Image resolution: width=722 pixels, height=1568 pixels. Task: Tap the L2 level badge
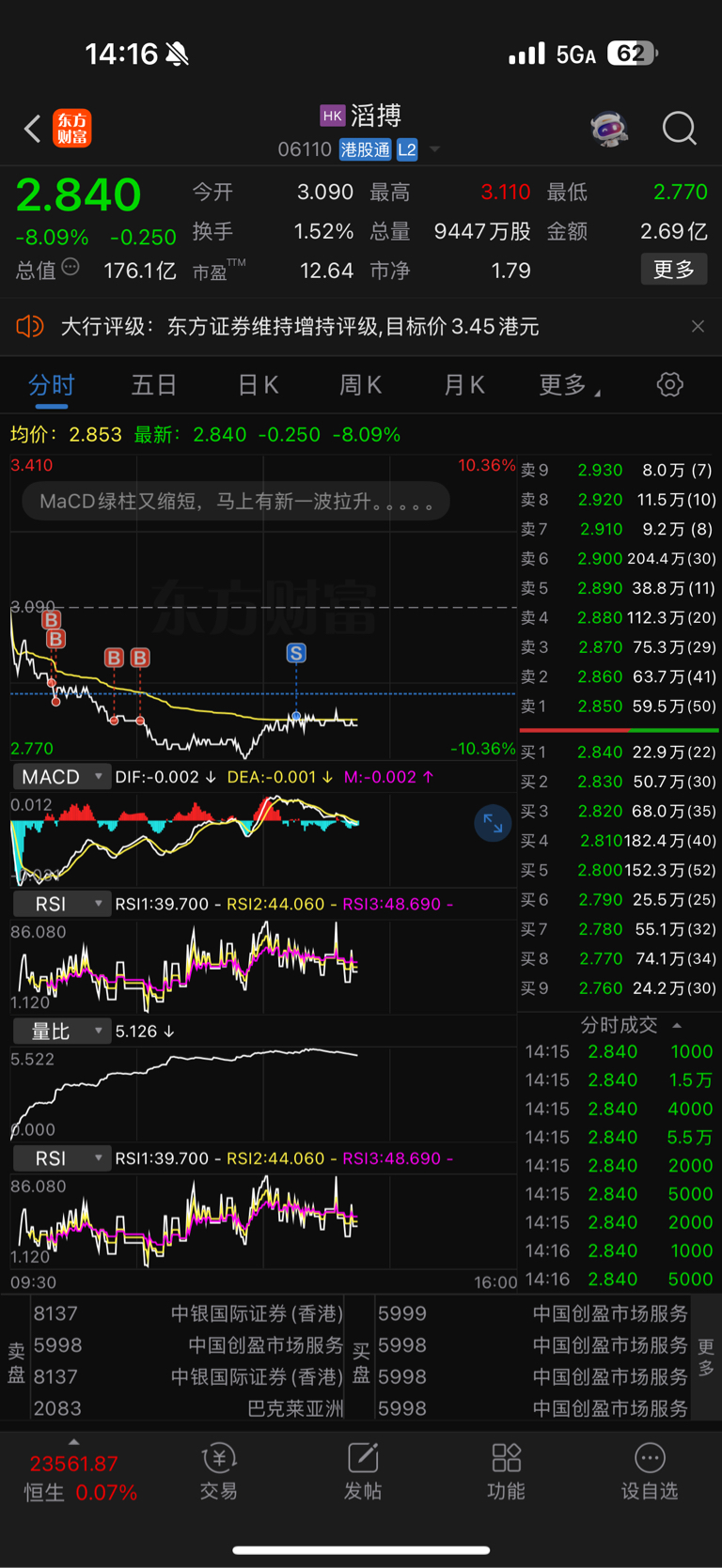[x=406, y=149]
